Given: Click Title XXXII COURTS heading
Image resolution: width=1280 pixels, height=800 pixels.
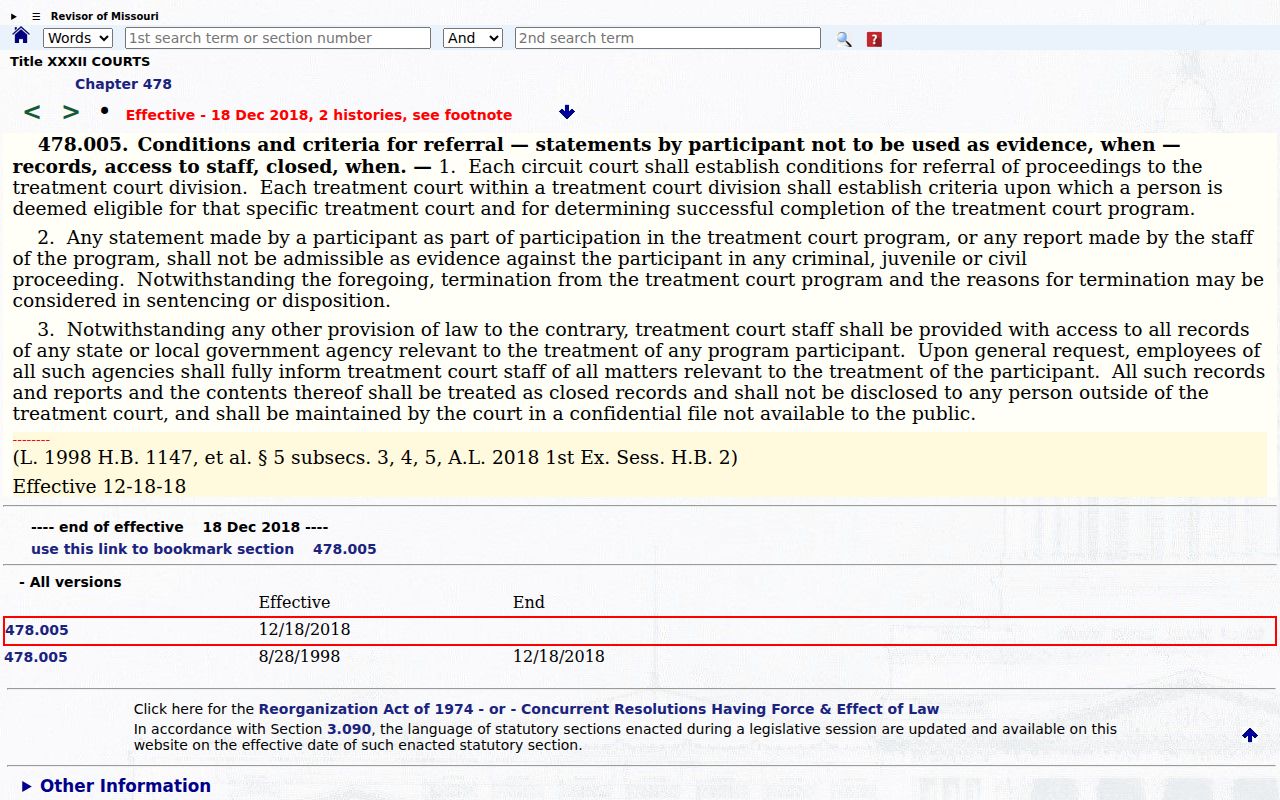Looking at the screenshot, I should pyautogui.click(x=80, y=62).
